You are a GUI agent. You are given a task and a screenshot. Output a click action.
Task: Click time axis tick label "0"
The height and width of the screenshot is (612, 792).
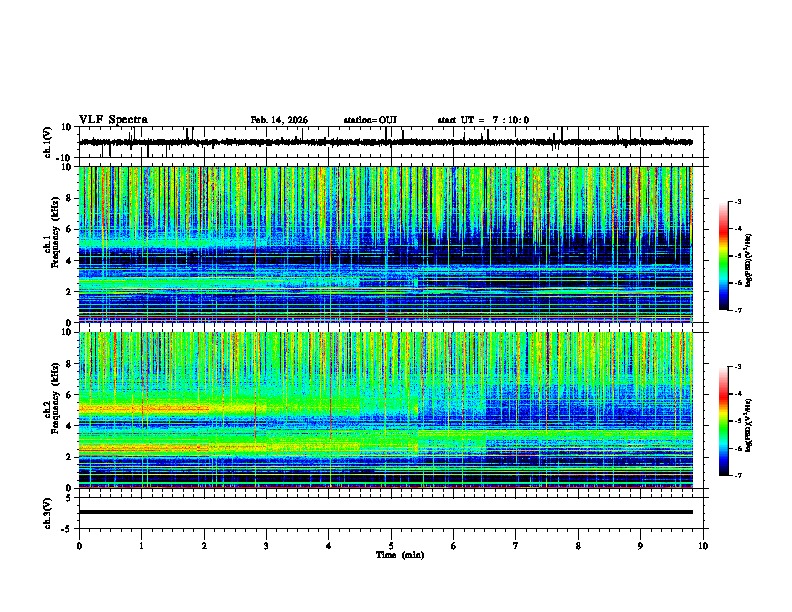(x=79, y=546)
